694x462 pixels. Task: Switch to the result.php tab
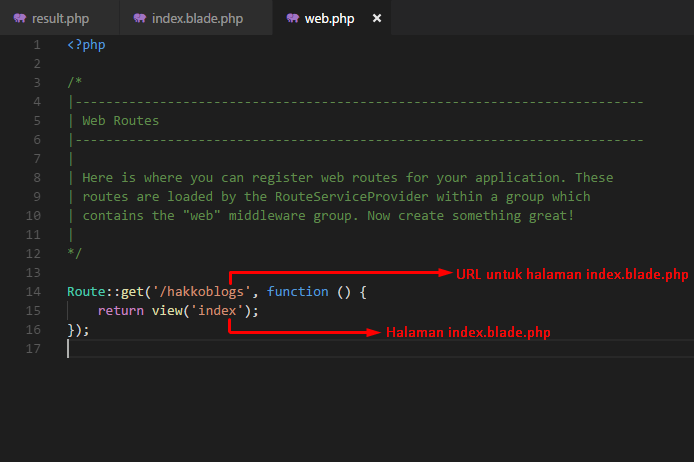(x=60, y=18)
